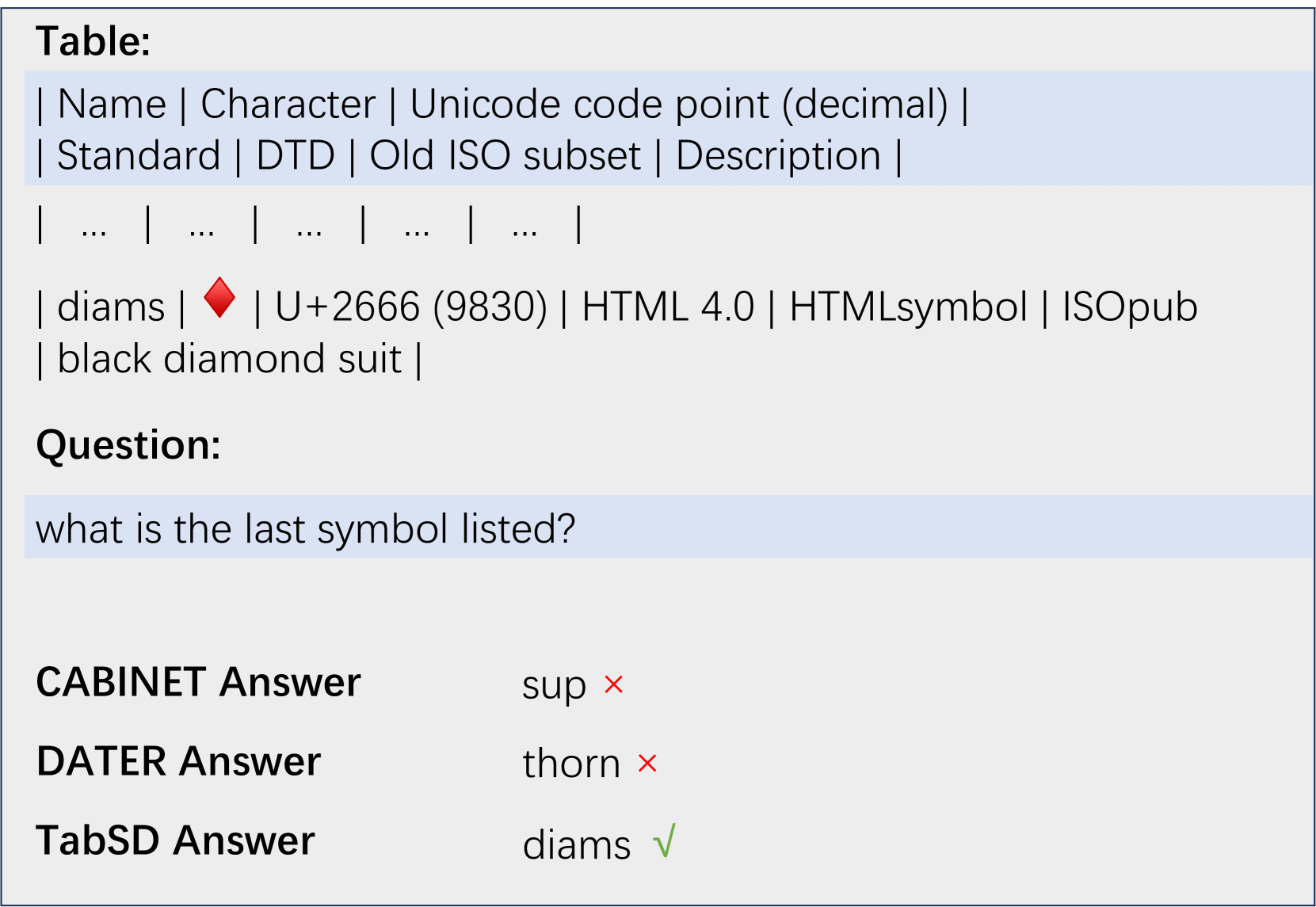Image resolution: width=1316 pixels, height=907 pixels.
Task: Click the question text "what is the last symbol listed?"
Action: pyautogui.click(x=305, y=528)
